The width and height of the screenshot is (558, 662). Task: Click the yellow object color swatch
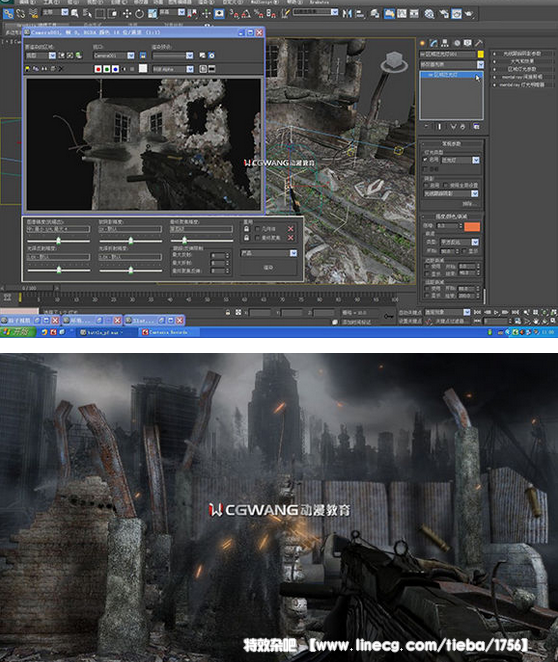(480, 54)
